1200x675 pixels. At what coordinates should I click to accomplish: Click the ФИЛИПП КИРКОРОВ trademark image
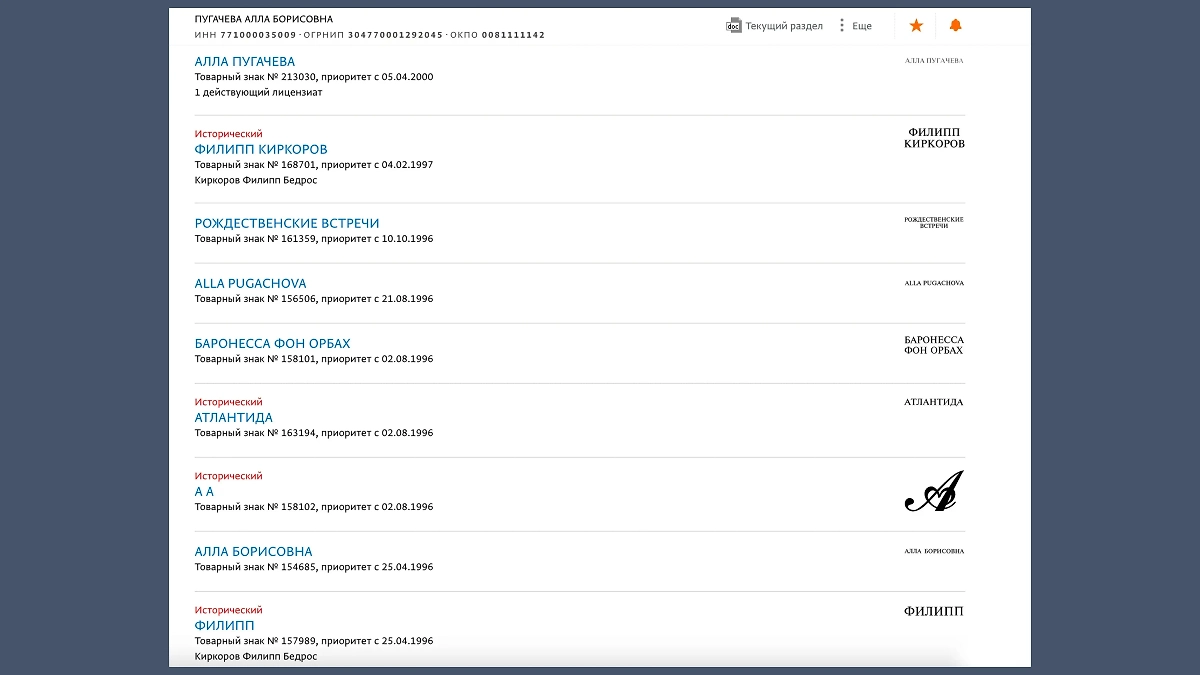click(x=934, y=138)
